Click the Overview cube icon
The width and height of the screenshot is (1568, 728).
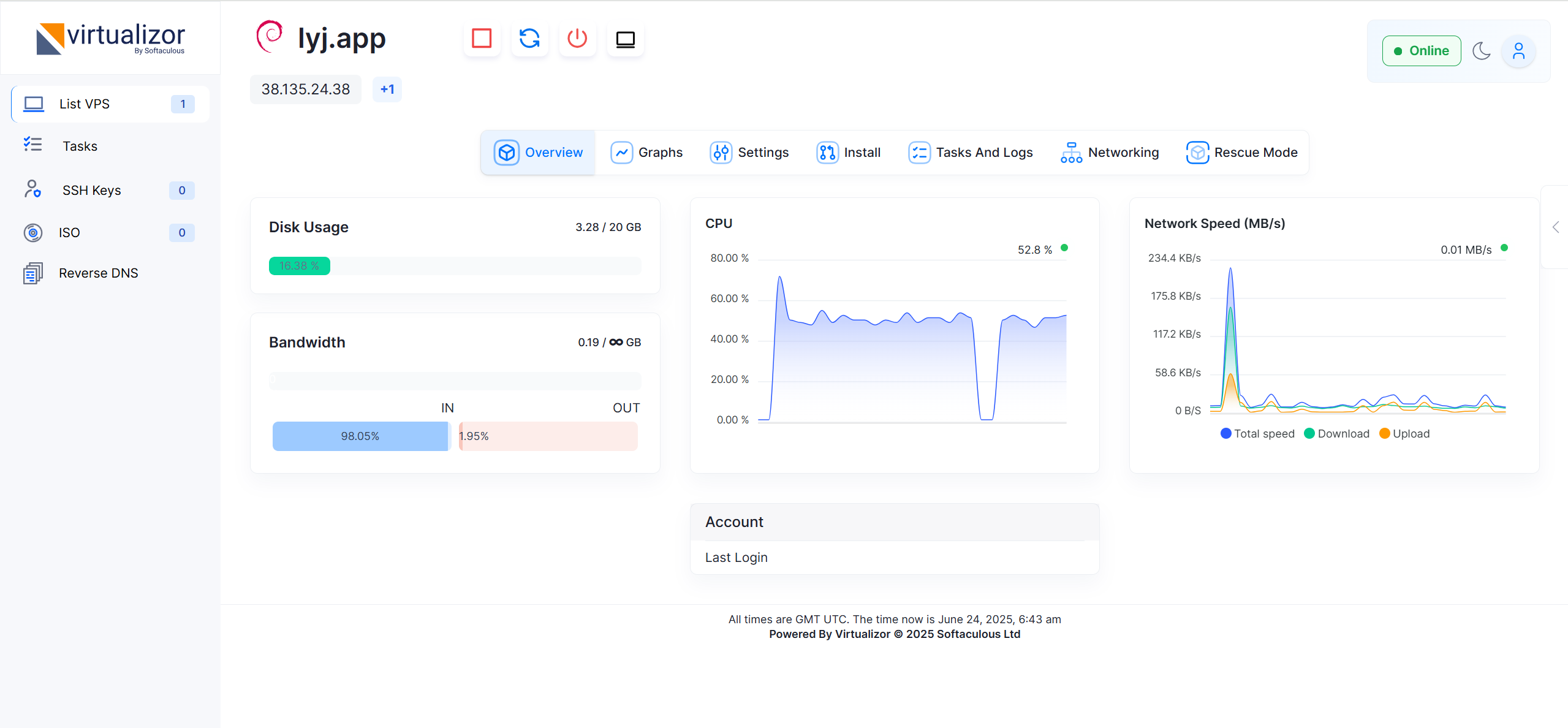tap(507, 153)
